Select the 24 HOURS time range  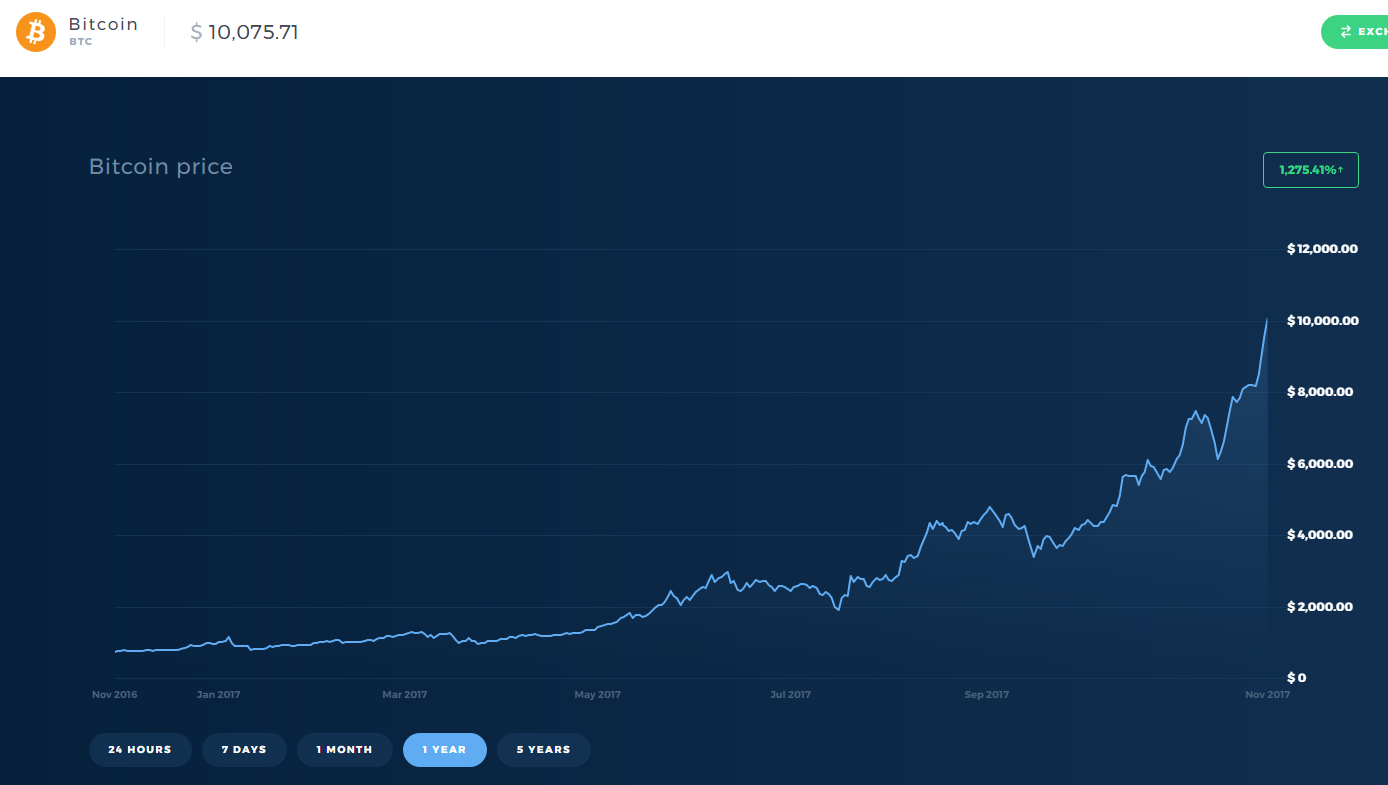click(140, 750)
